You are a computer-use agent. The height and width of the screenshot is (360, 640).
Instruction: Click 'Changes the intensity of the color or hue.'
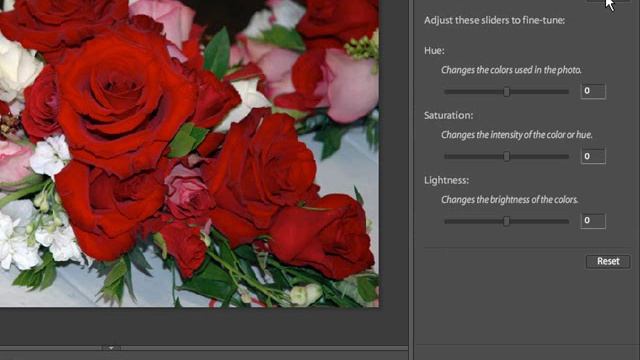(x=517, y=135)
